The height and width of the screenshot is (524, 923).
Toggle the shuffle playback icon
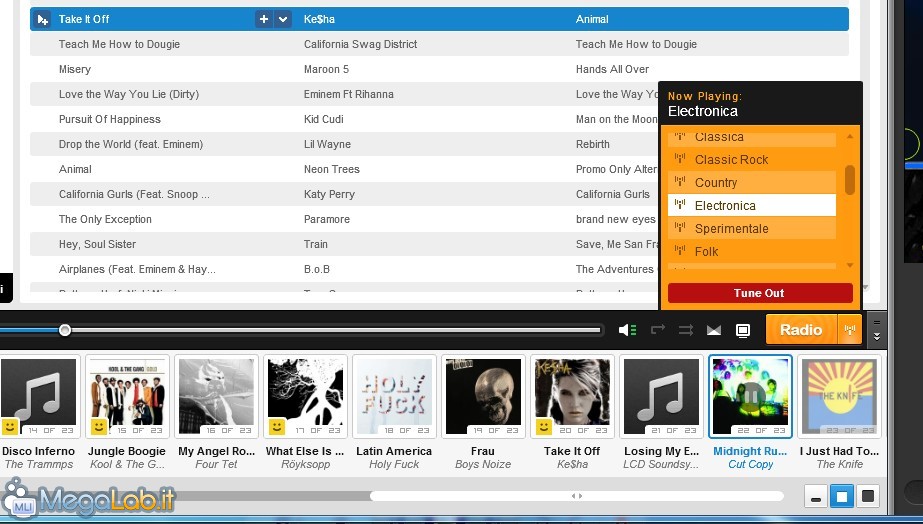[686, 330]
